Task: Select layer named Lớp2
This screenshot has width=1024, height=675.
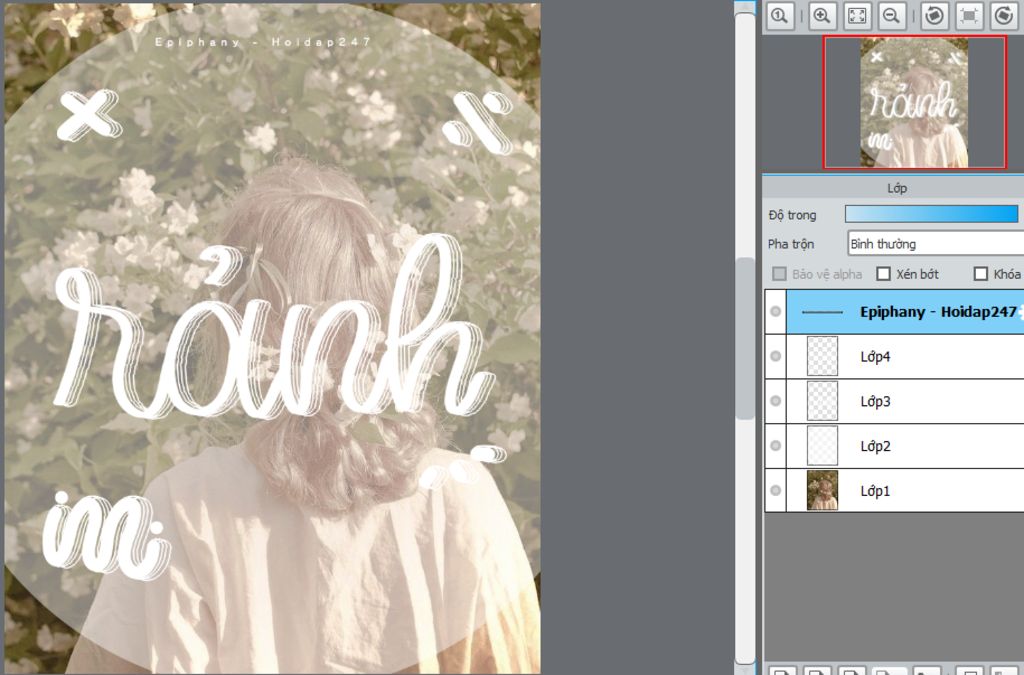Action: pyautogui.click(x=875, y=446)
